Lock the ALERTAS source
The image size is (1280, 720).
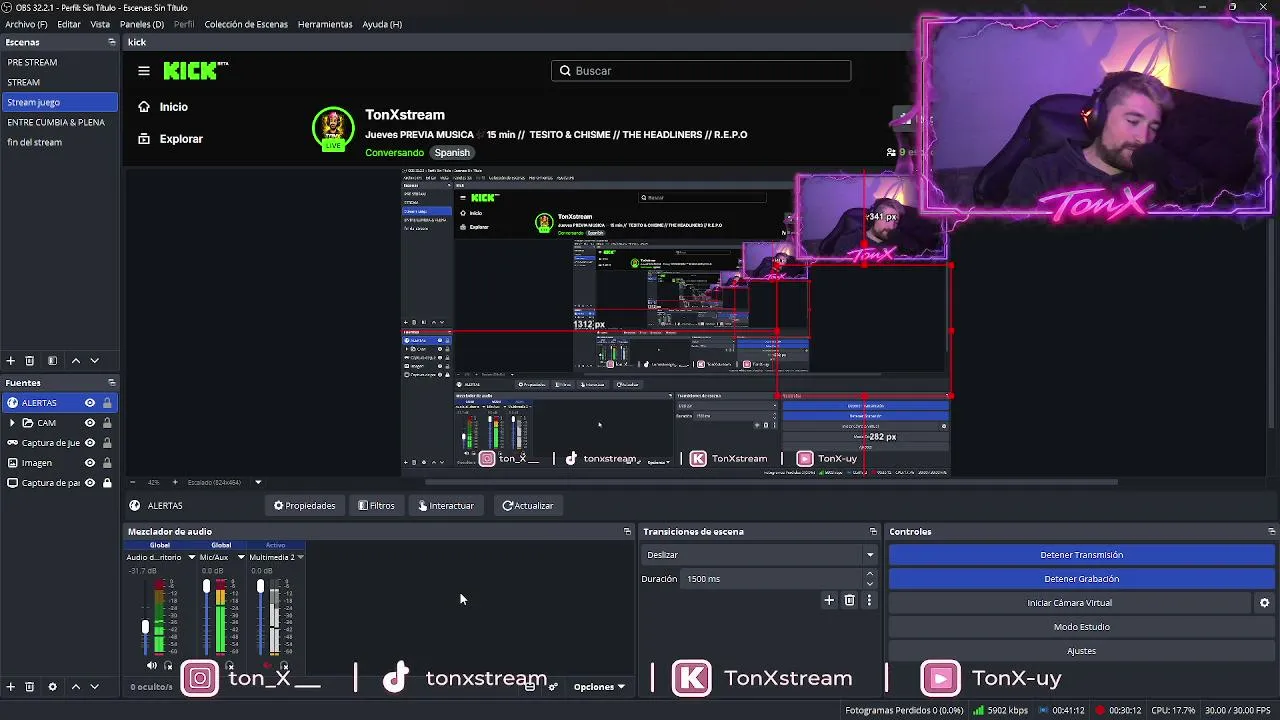pyautogui.click(x=107, y=403)
